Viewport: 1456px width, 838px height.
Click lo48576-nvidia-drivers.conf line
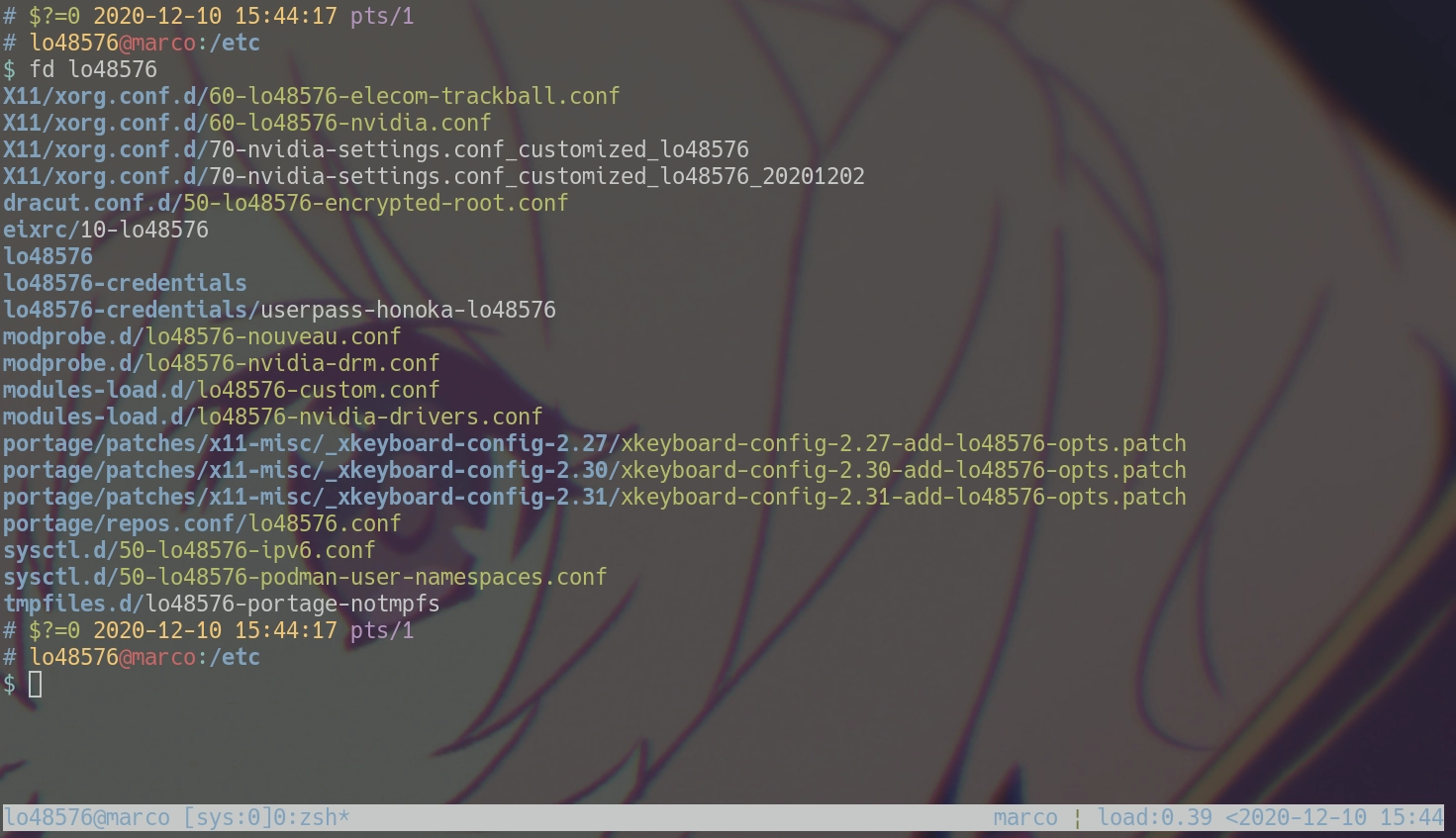tap(272, 417)
